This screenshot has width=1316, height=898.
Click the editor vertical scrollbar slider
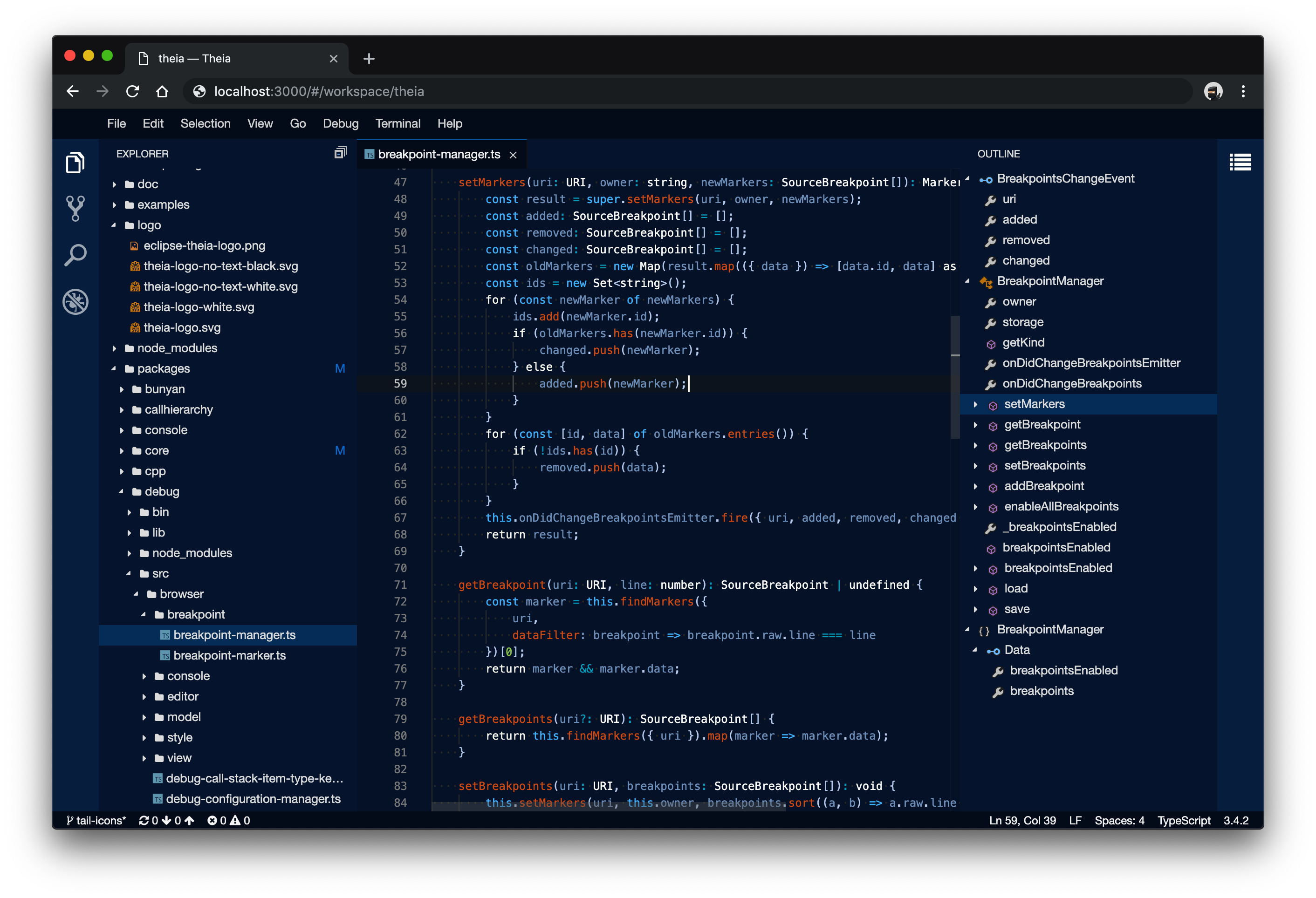click(955, 376)
